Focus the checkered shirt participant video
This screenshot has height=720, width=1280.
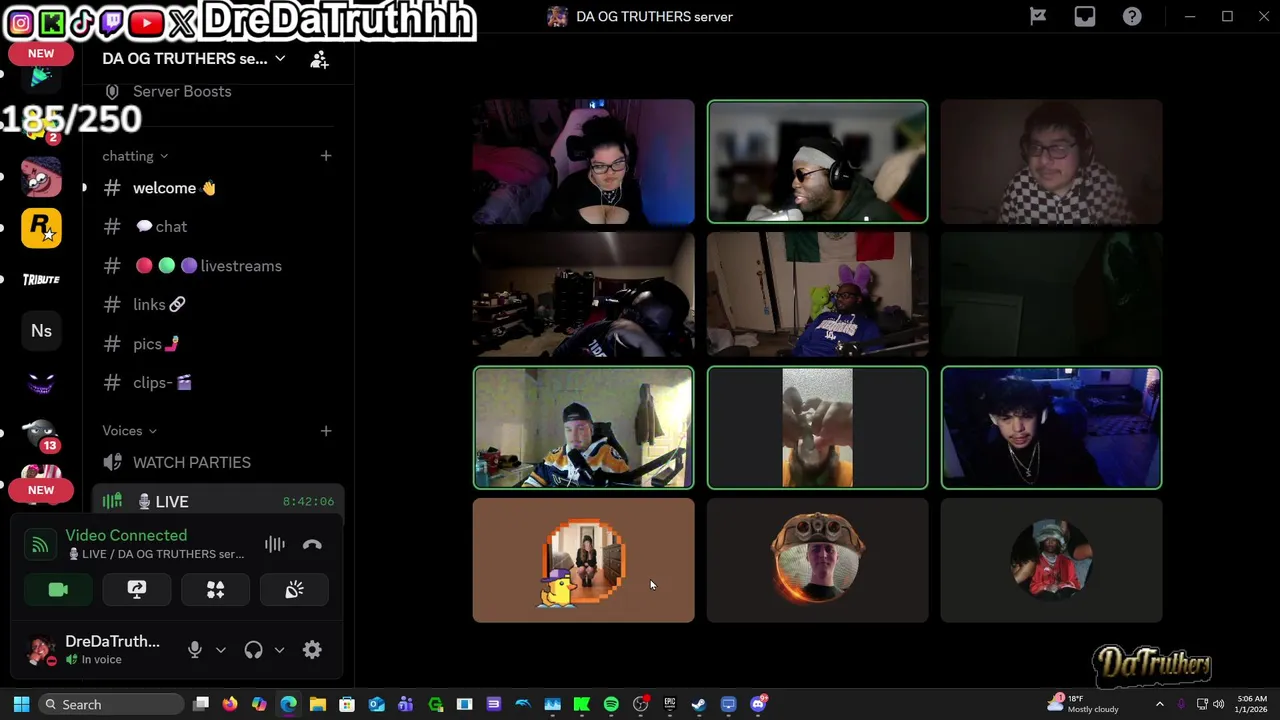pos(1051,161)
